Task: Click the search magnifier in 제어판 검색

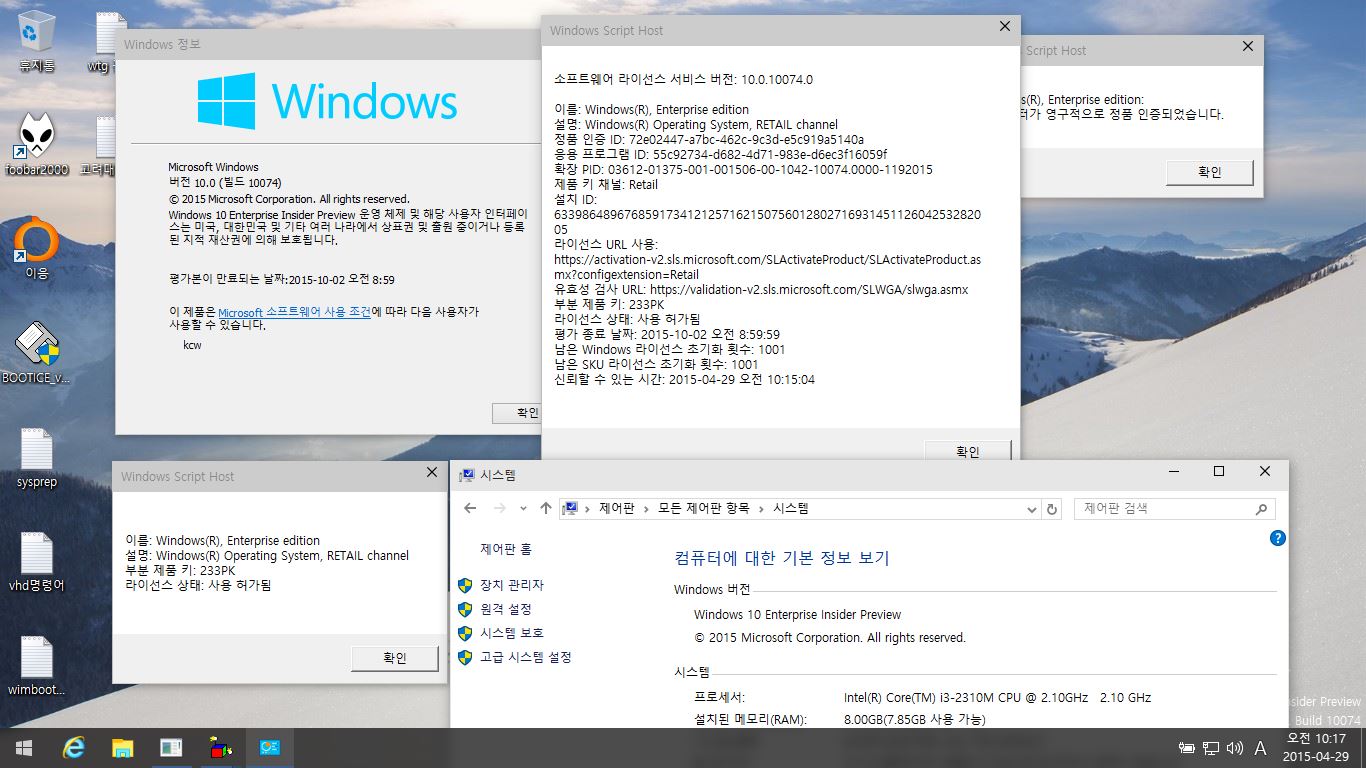Action: point(1261,509)
